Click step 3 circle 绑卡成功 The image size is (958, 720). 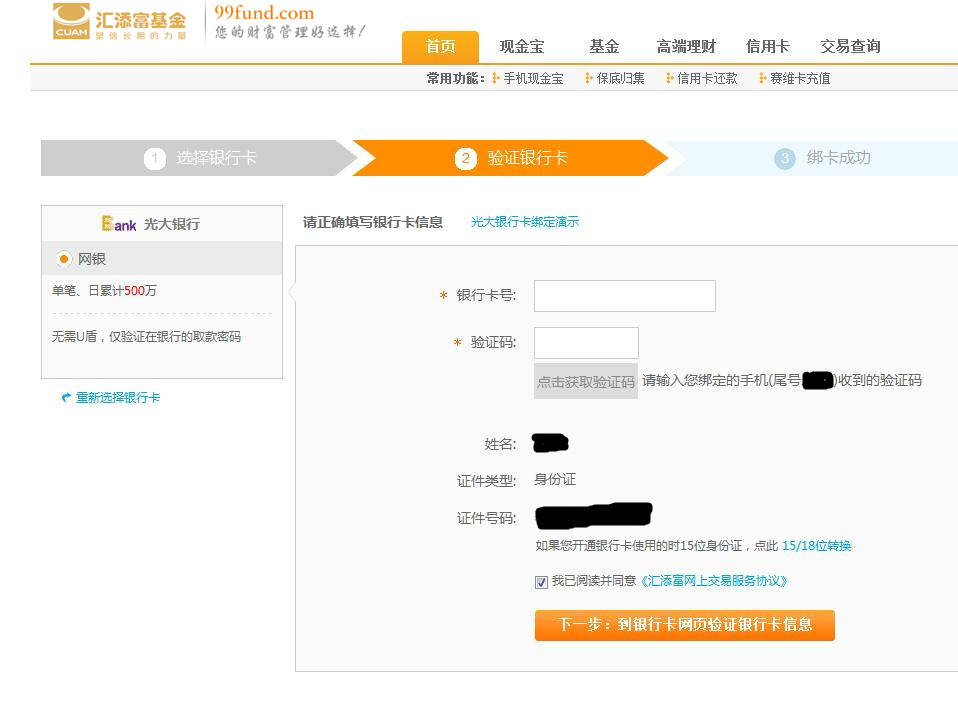pos(785,158)
